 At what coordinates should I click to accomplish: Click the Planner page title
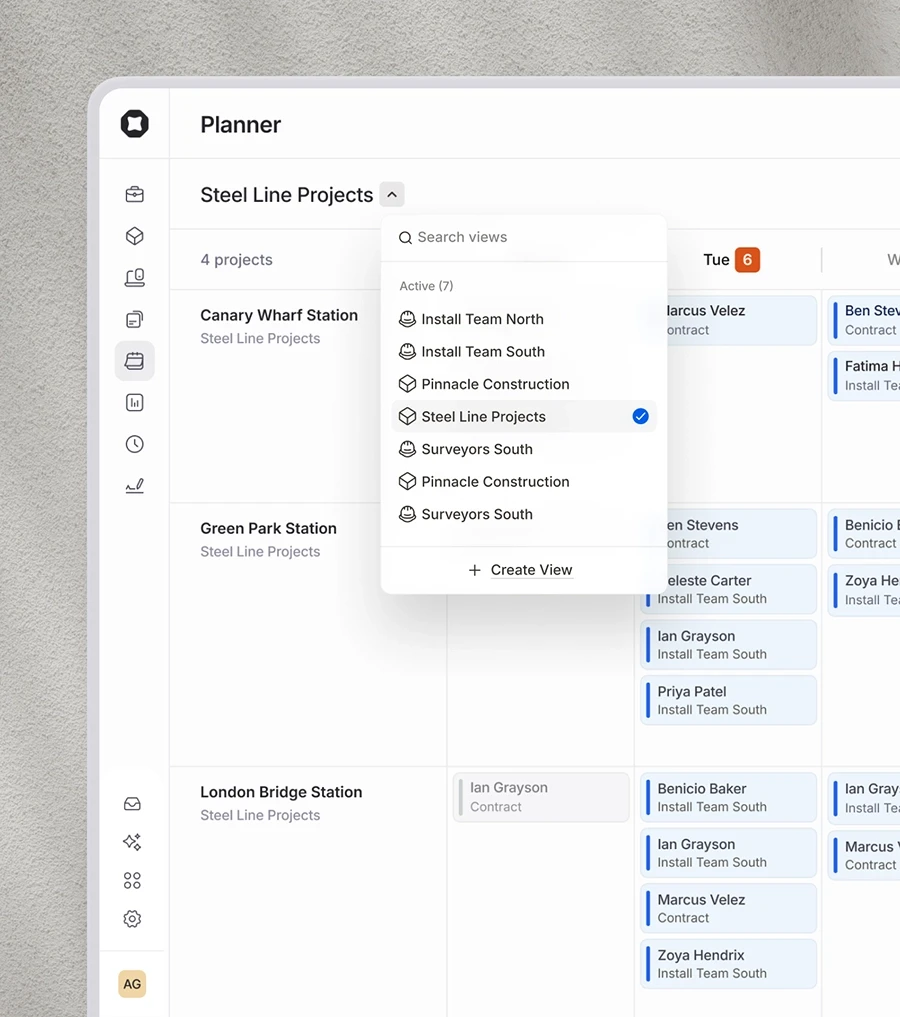click(241, 125)
